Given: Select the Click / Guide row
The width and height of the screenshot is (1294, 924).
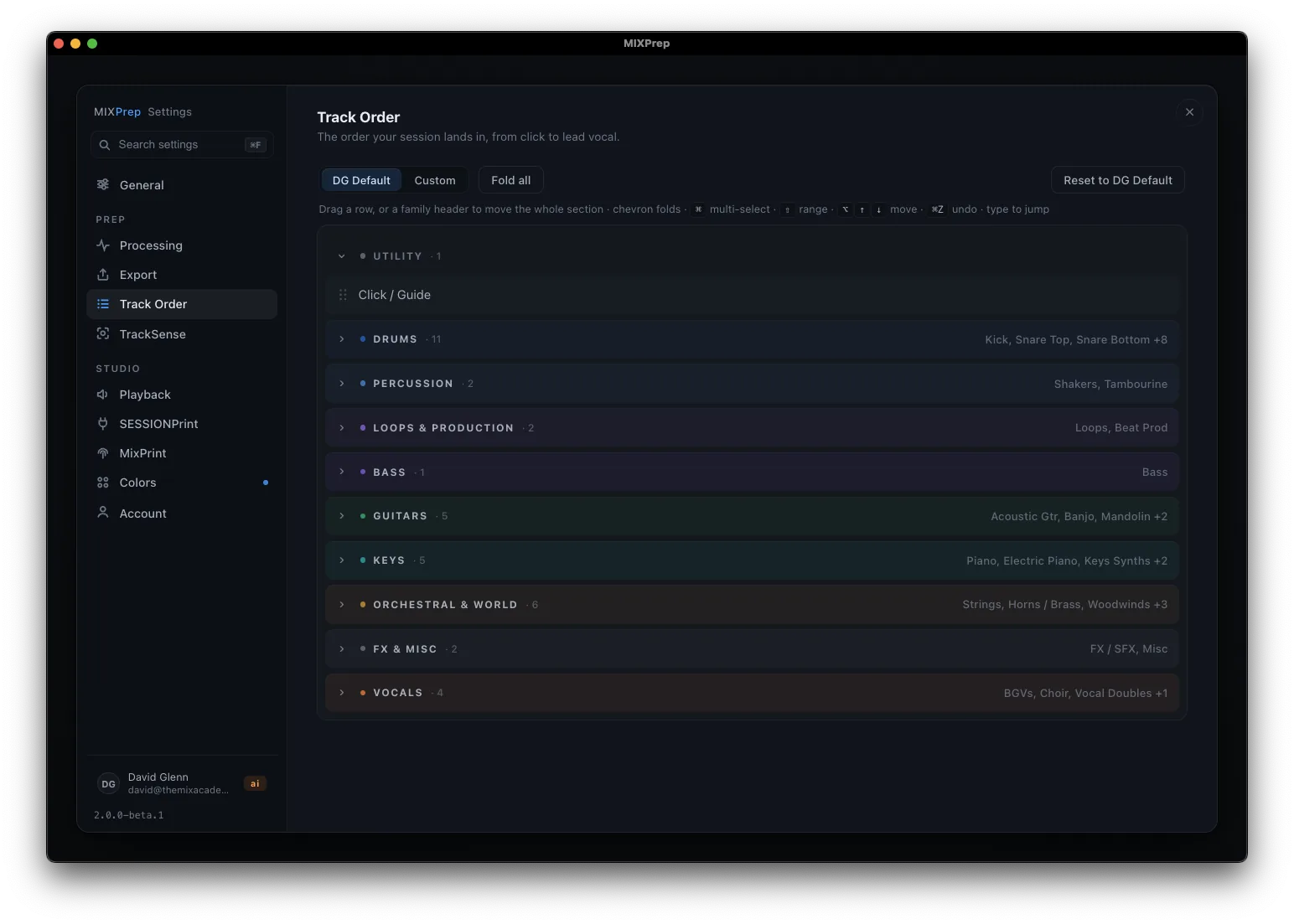Looking at the screenshot, I should [753, 295].
